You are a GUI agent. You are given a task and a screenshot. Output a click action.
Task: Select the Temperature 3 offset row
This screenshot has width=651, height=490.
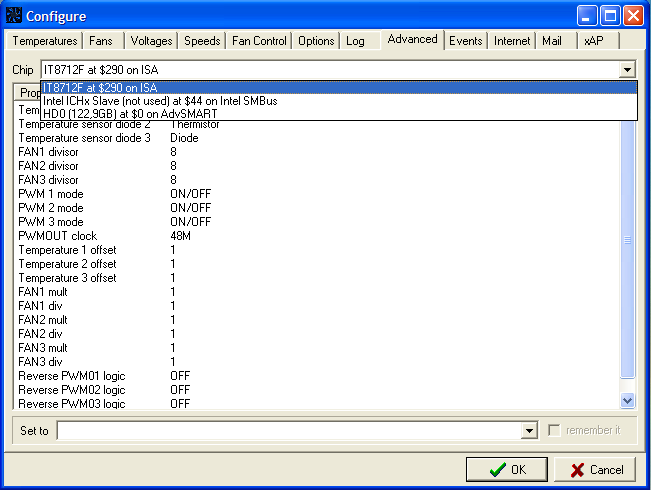[318, 278]
